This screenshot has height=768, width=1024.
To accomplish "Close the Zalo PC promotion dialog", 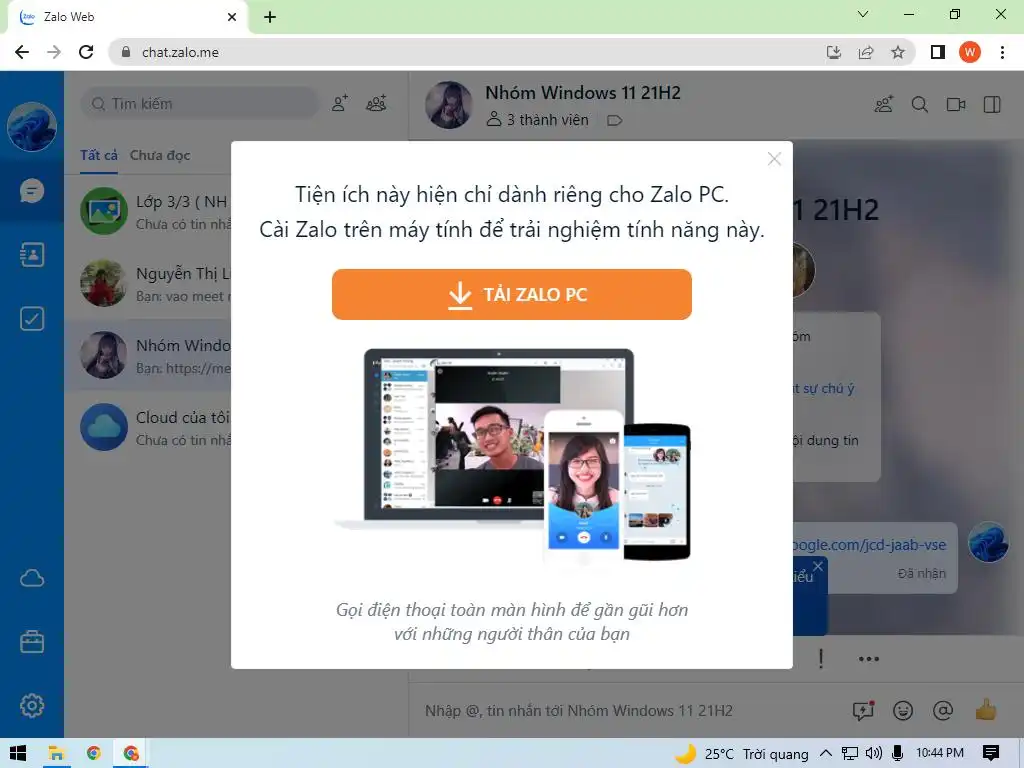I will click(774, 159).
